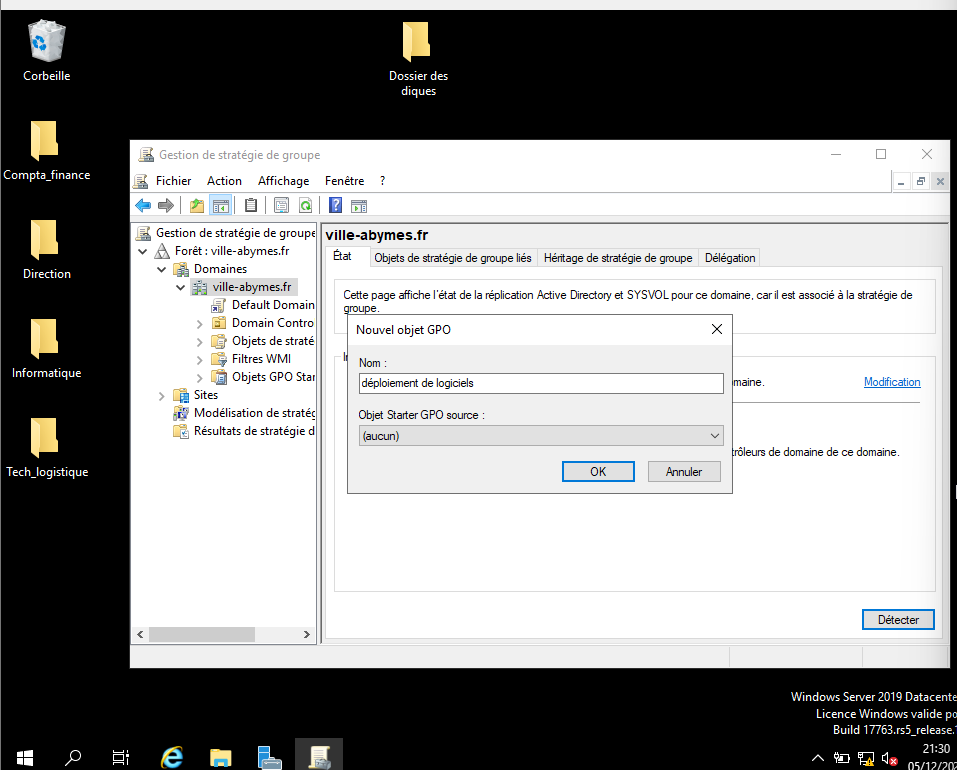Toggle the Show/Hide console tree icon

coord(221,205)
